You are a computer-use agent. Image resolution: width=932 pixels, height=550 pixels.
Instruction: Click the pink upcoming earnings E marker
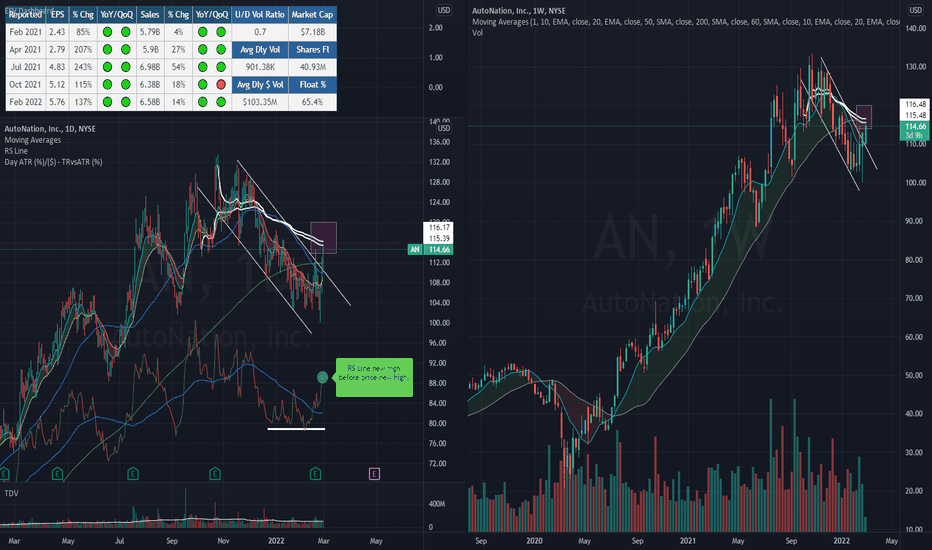click(x=374, y=473)
